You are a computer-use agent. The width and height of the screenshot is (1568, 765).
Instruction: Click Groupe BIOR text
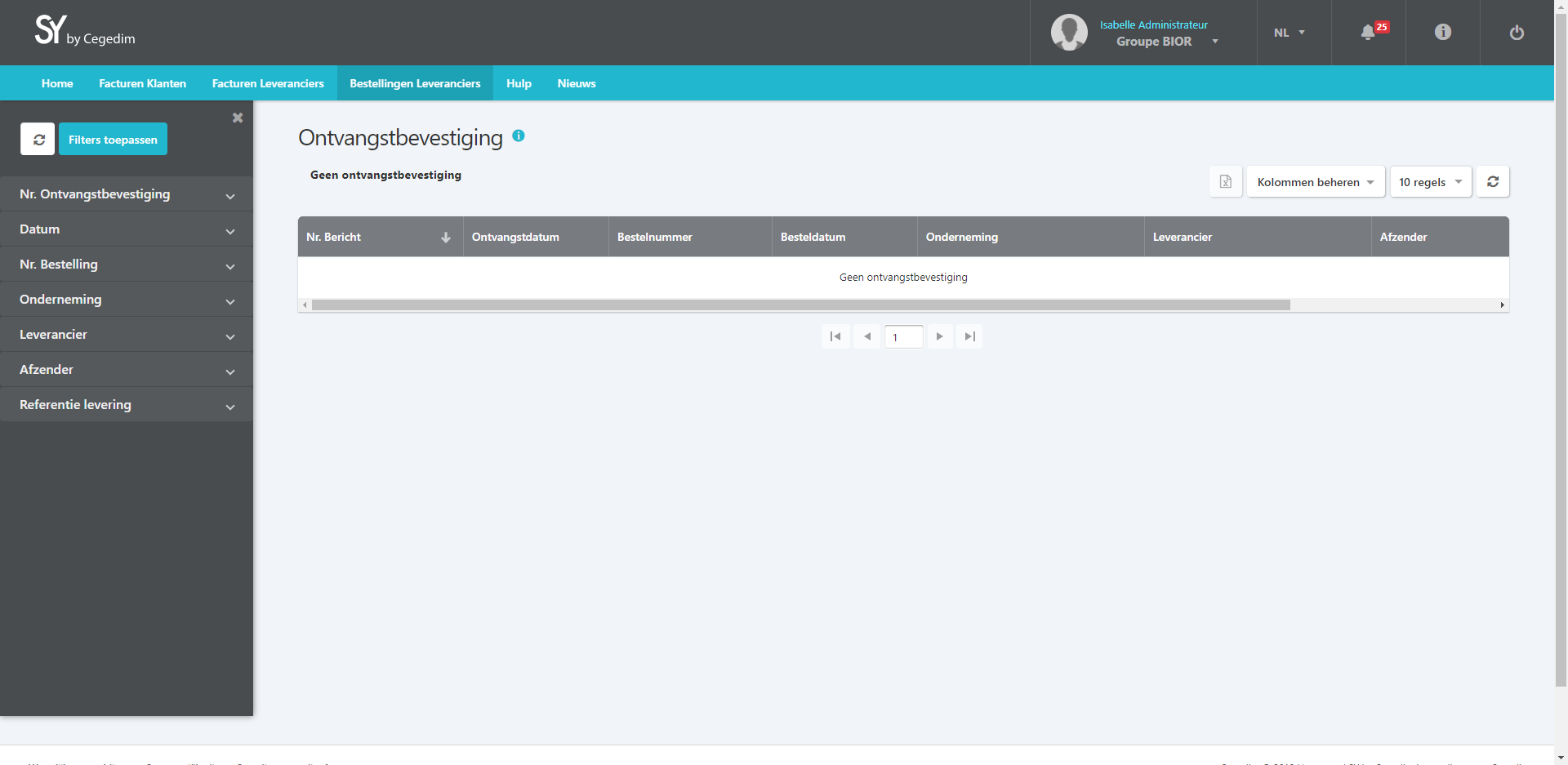pyautogui.click(x=1154, y=42)
